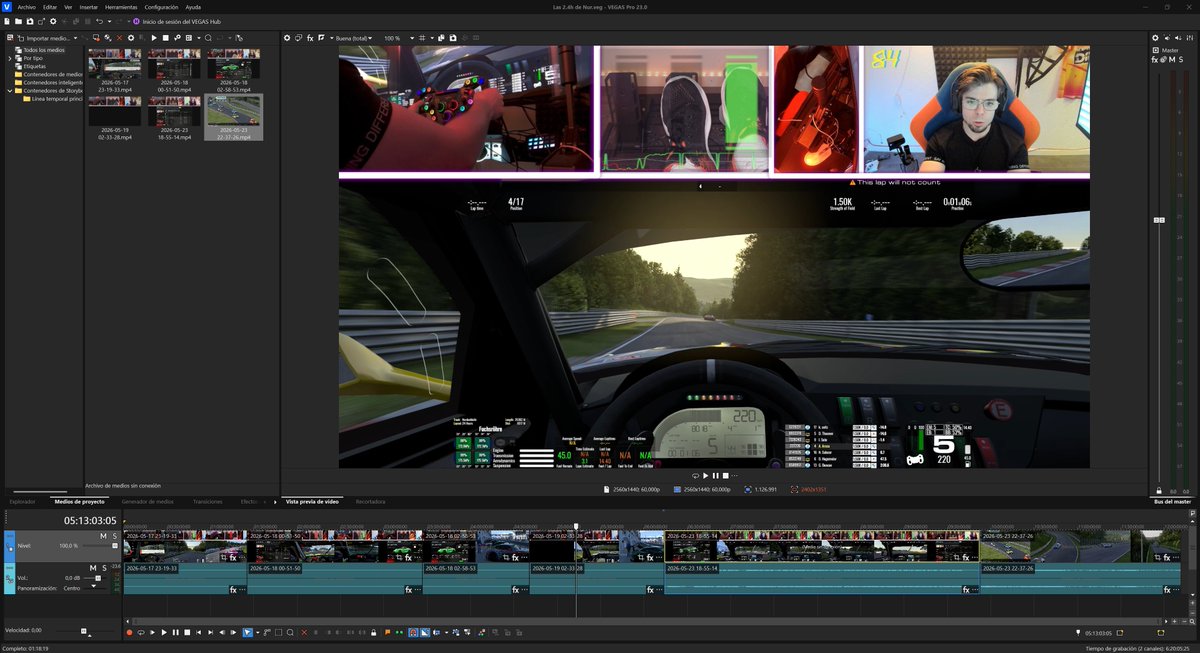The image size is (1200, 653).
Task: Expand Por tipo in media tree
Action: click(x=11, y=58)
